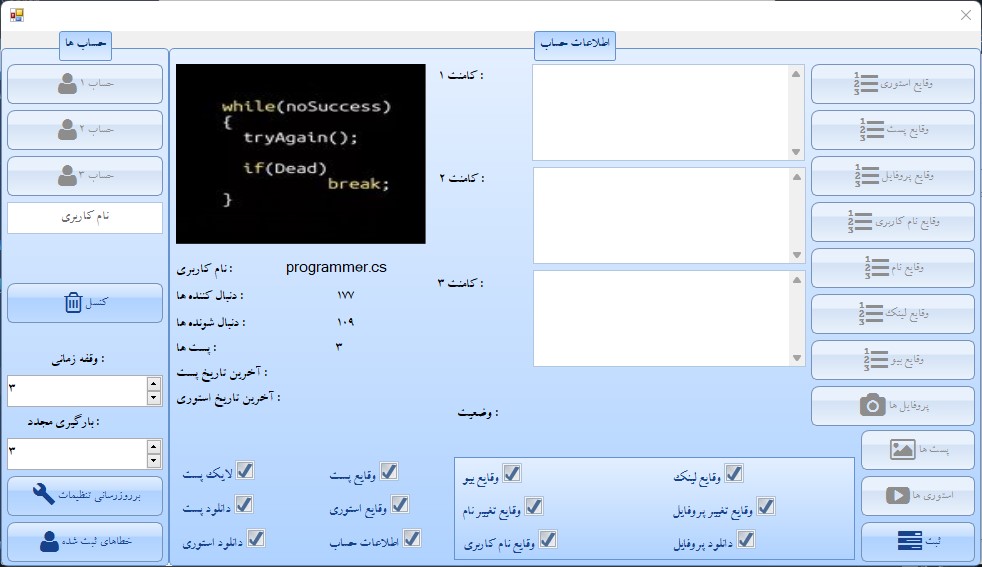
Task: Click application icon in title bar
Action: pyautogui.click(x=17, y=15)
